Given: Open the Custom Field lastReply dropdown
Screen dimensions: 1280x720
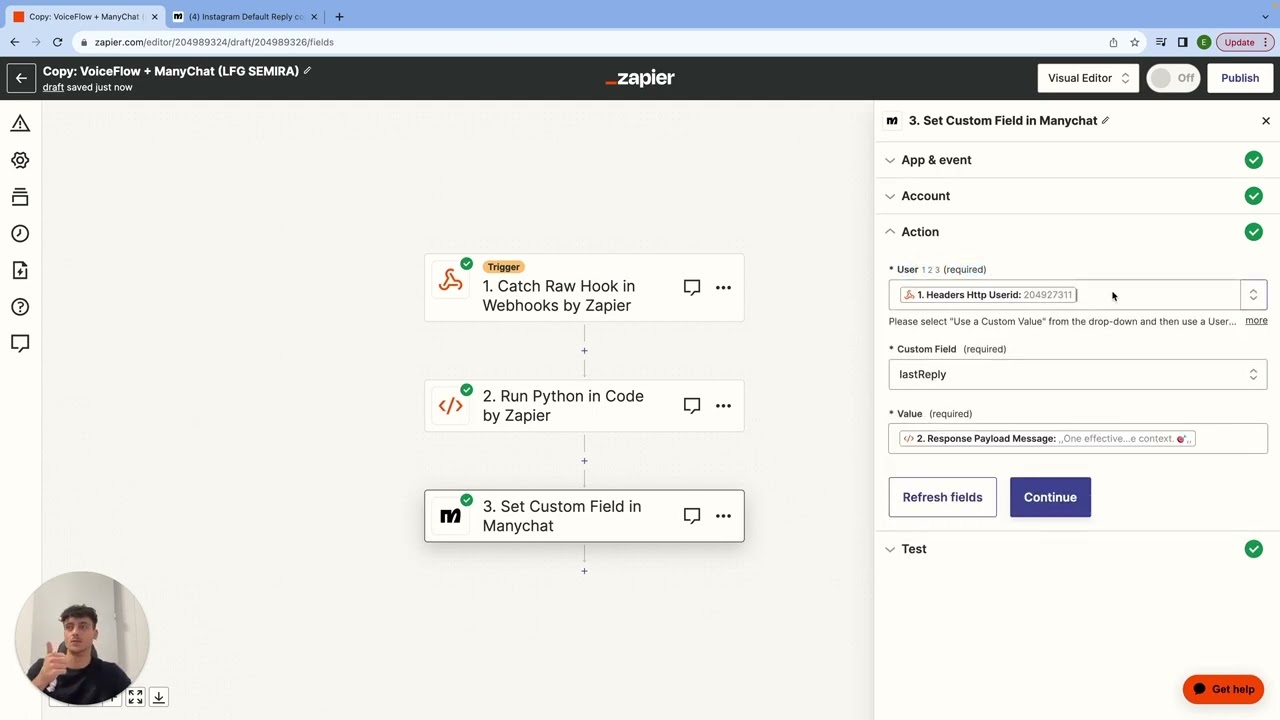Looking at the screenshot, I should pos(1077,374).
